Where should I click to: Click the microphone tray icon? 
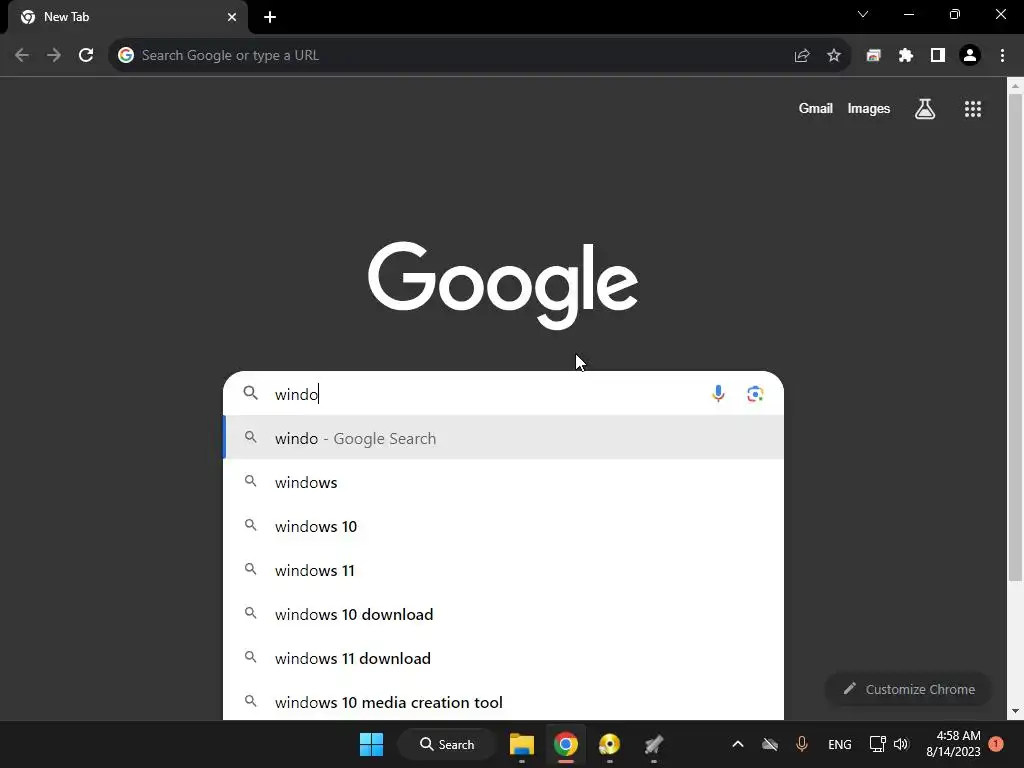click(802, 744)
